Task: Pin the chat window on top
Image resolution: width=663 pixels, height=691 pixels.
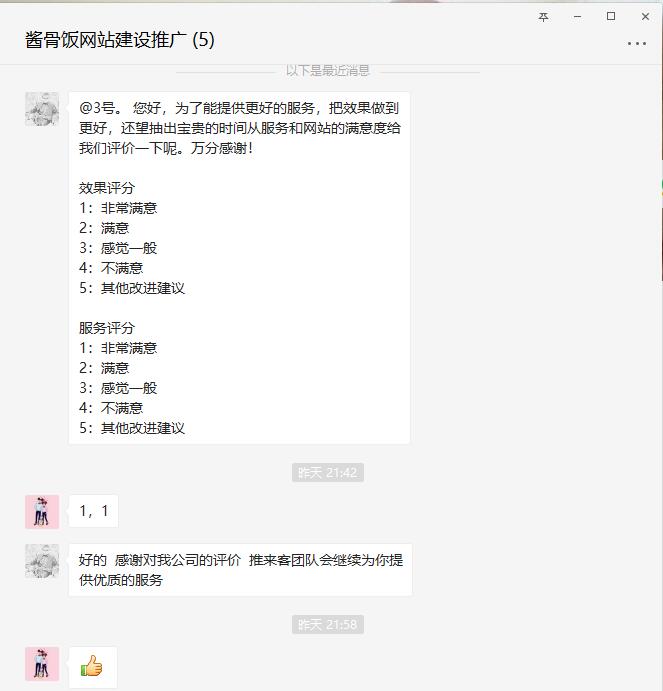Action: (x=543, y=17)
